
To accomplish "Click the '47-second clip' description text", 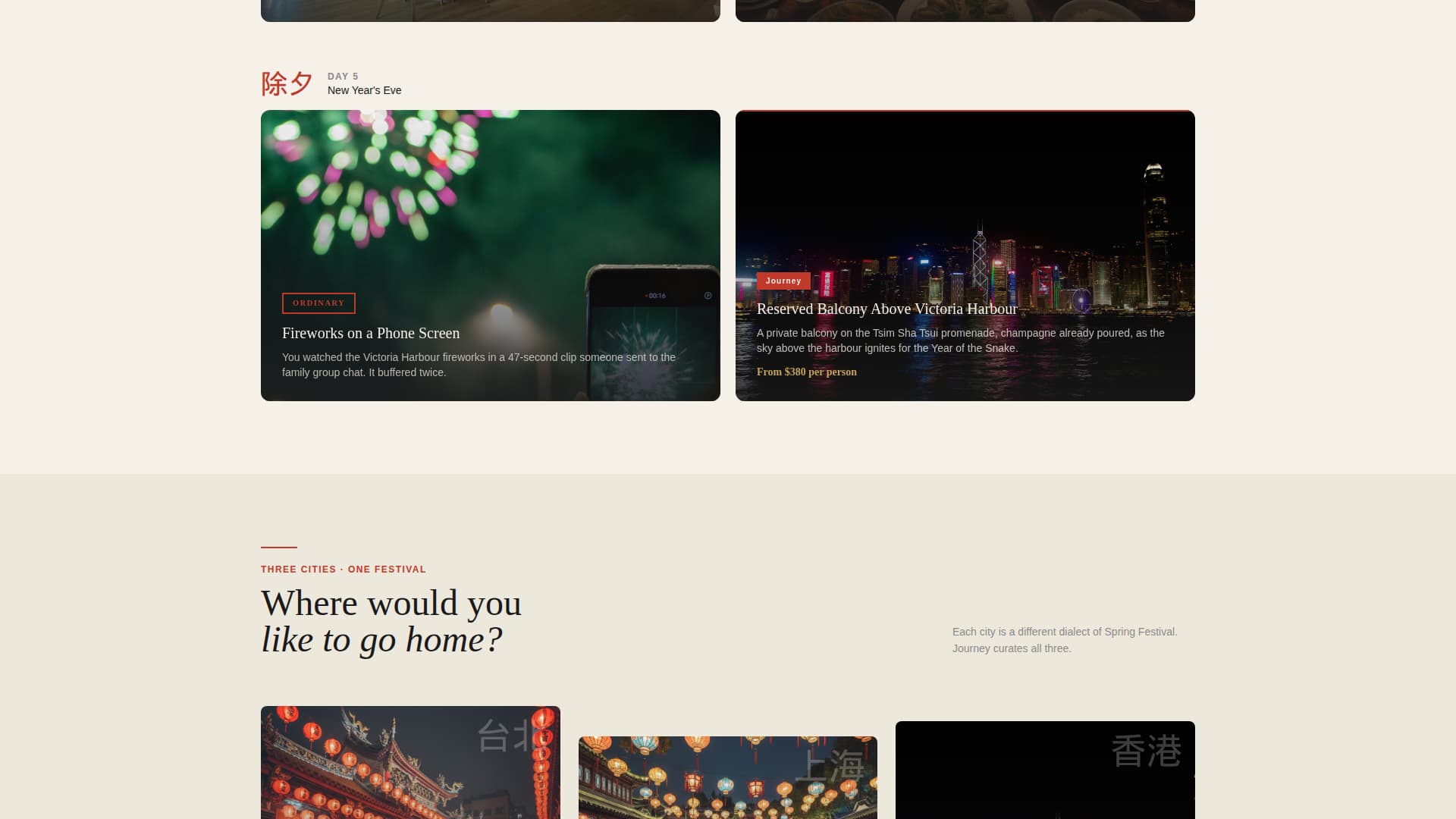I will pos(479,365).
